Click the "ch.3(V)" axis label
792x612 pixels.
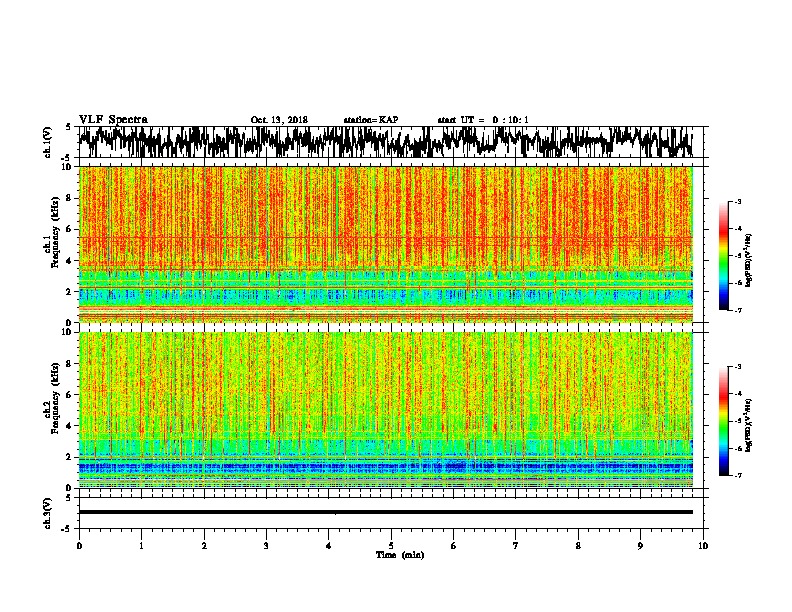click(48, 513)
